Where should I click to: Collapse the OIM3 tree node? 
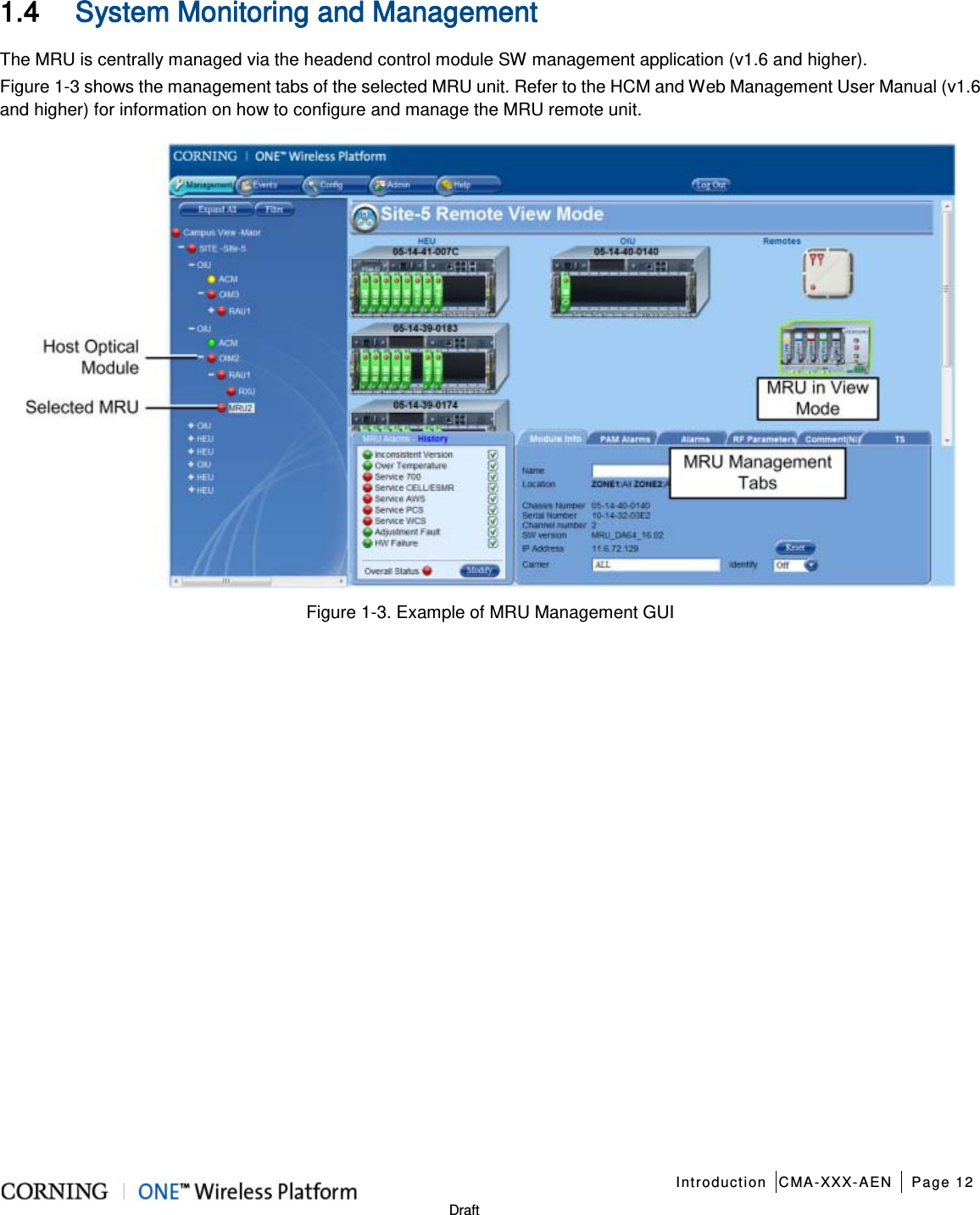(202, 294)
